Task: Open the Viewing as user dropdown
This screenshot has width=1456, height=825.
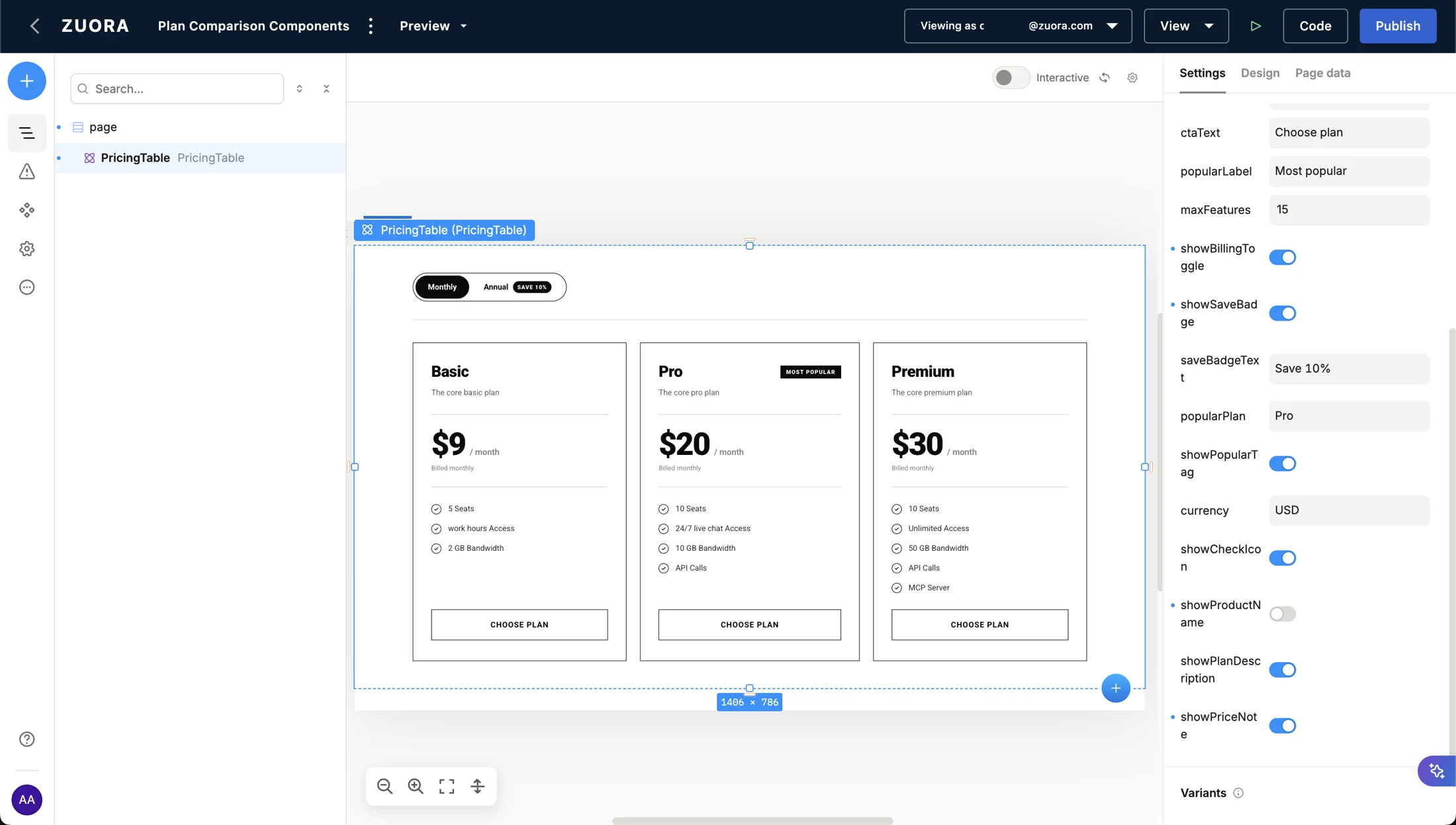Action: [x=1018, y=26]
